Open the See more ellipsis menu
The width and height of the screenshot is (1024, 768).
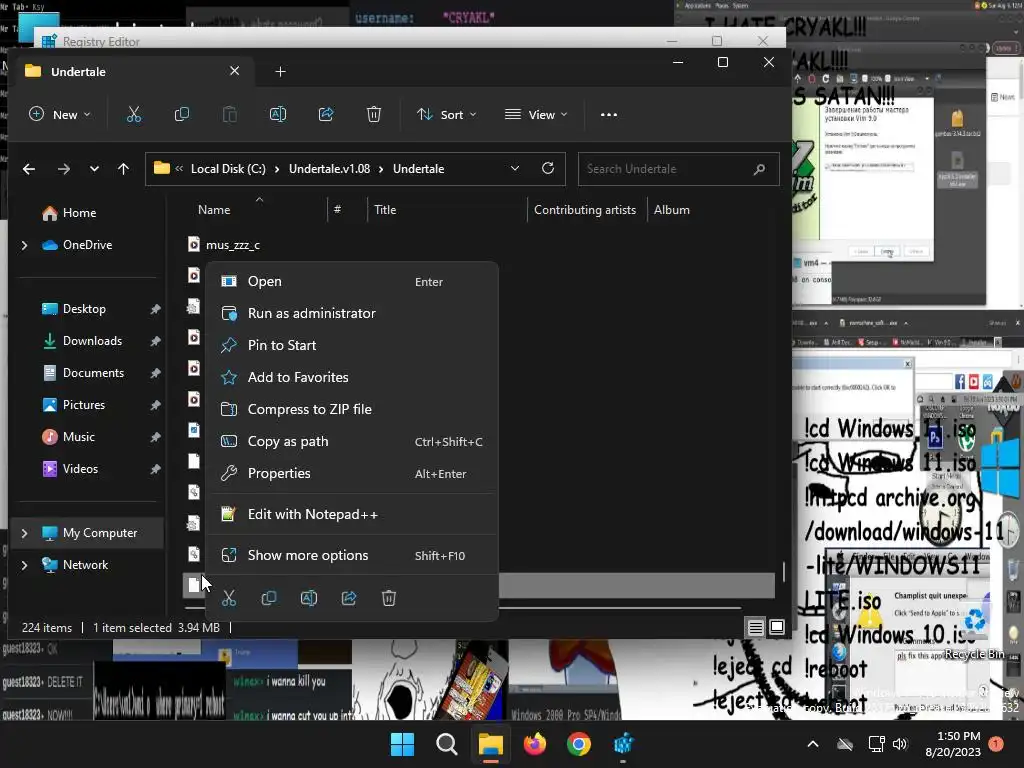click(609, 115)
